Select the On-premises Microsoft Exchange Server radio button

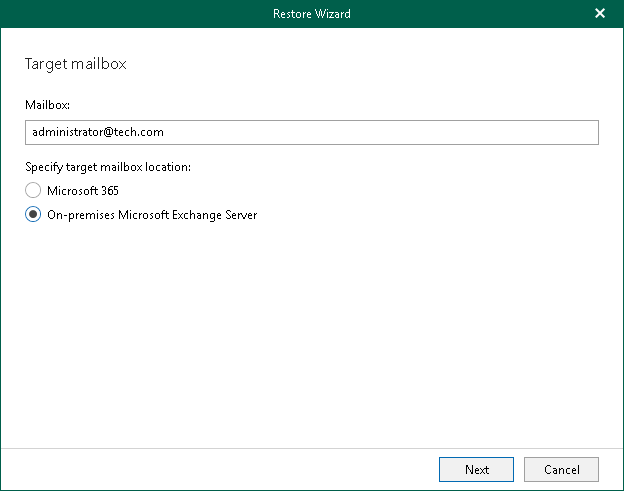(x=33, y=214)
